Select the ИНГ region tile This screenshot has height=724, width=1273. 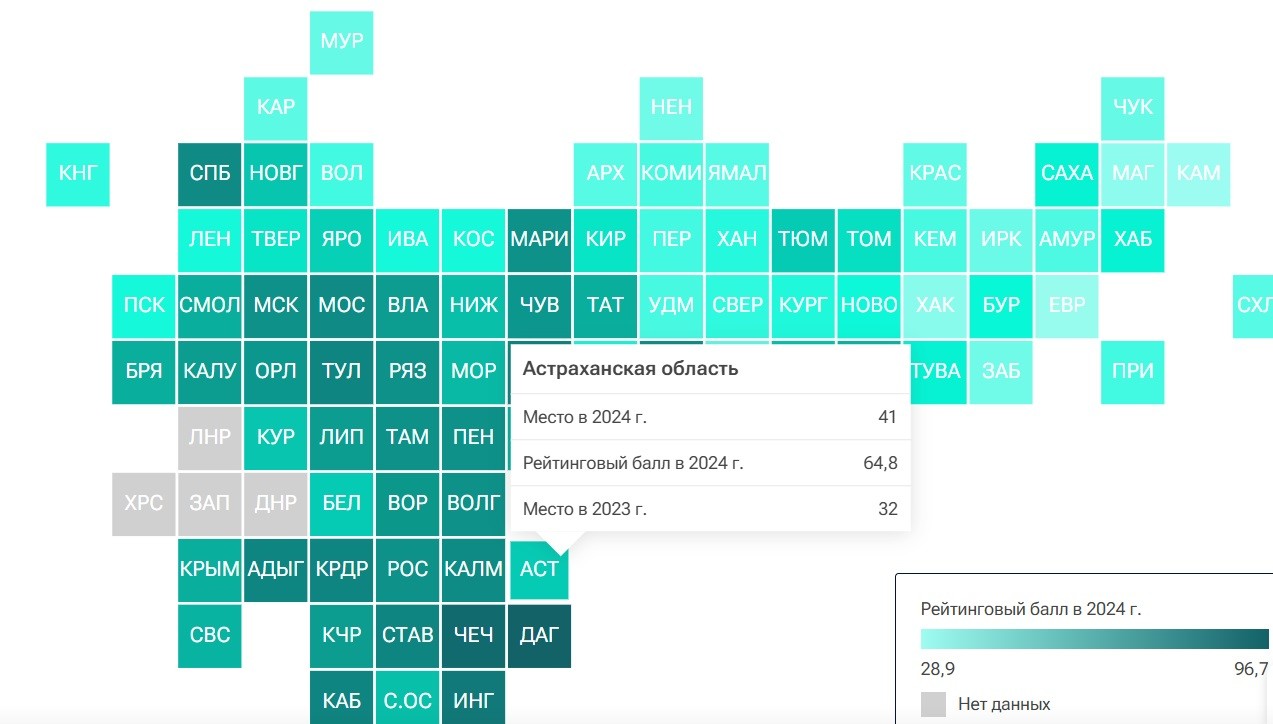tap(474, 701)
